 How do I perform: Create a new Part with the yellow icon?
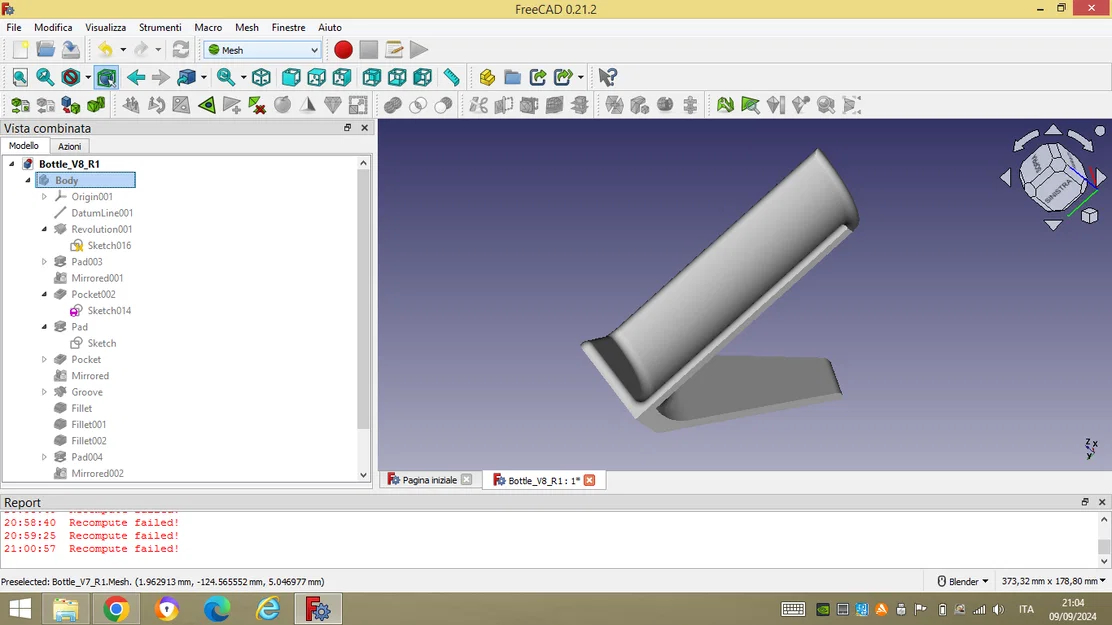tap(486, 77)
